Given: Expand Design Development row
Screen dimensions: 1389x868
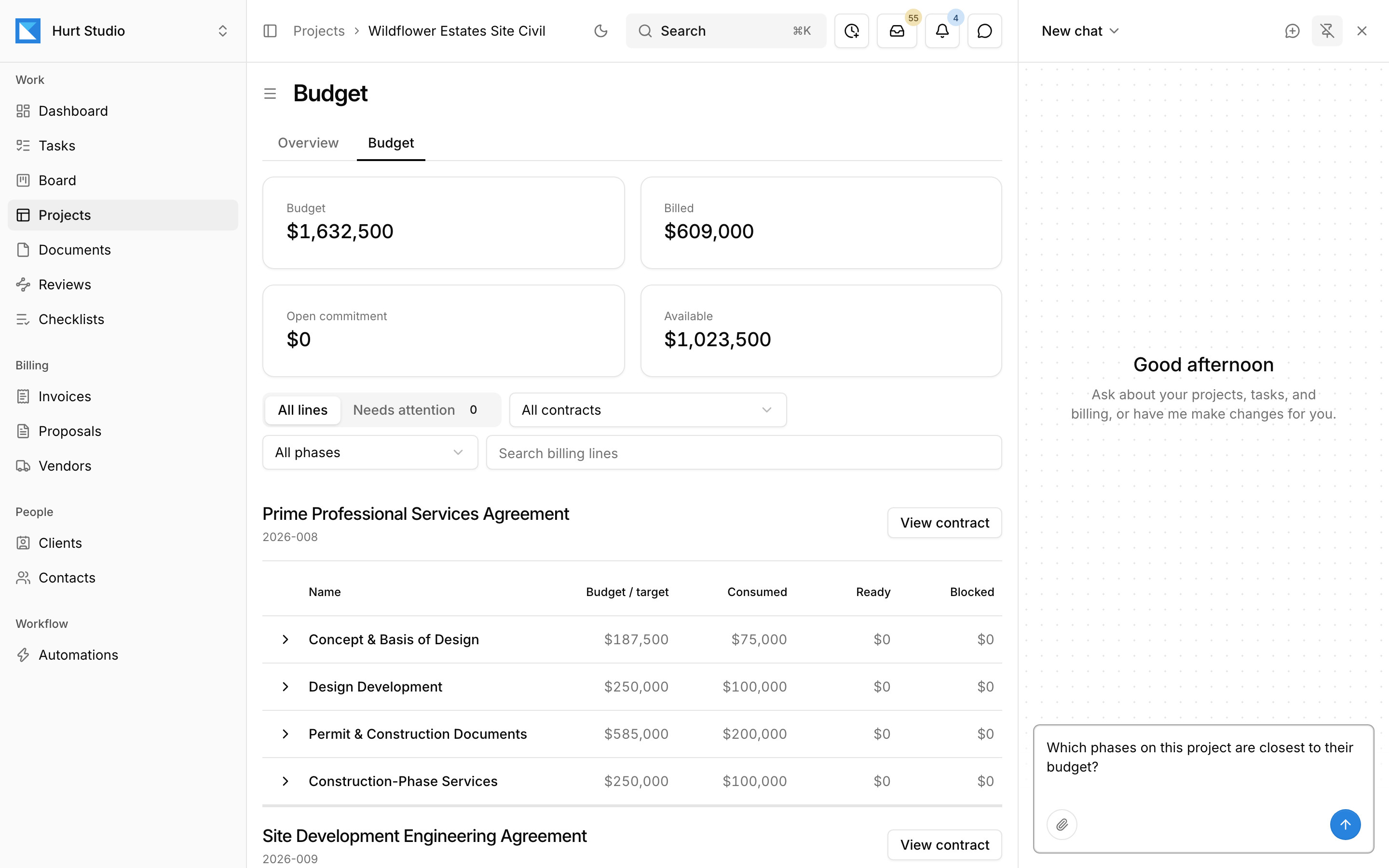Looking at the screenshot, I should coord(285,687).
